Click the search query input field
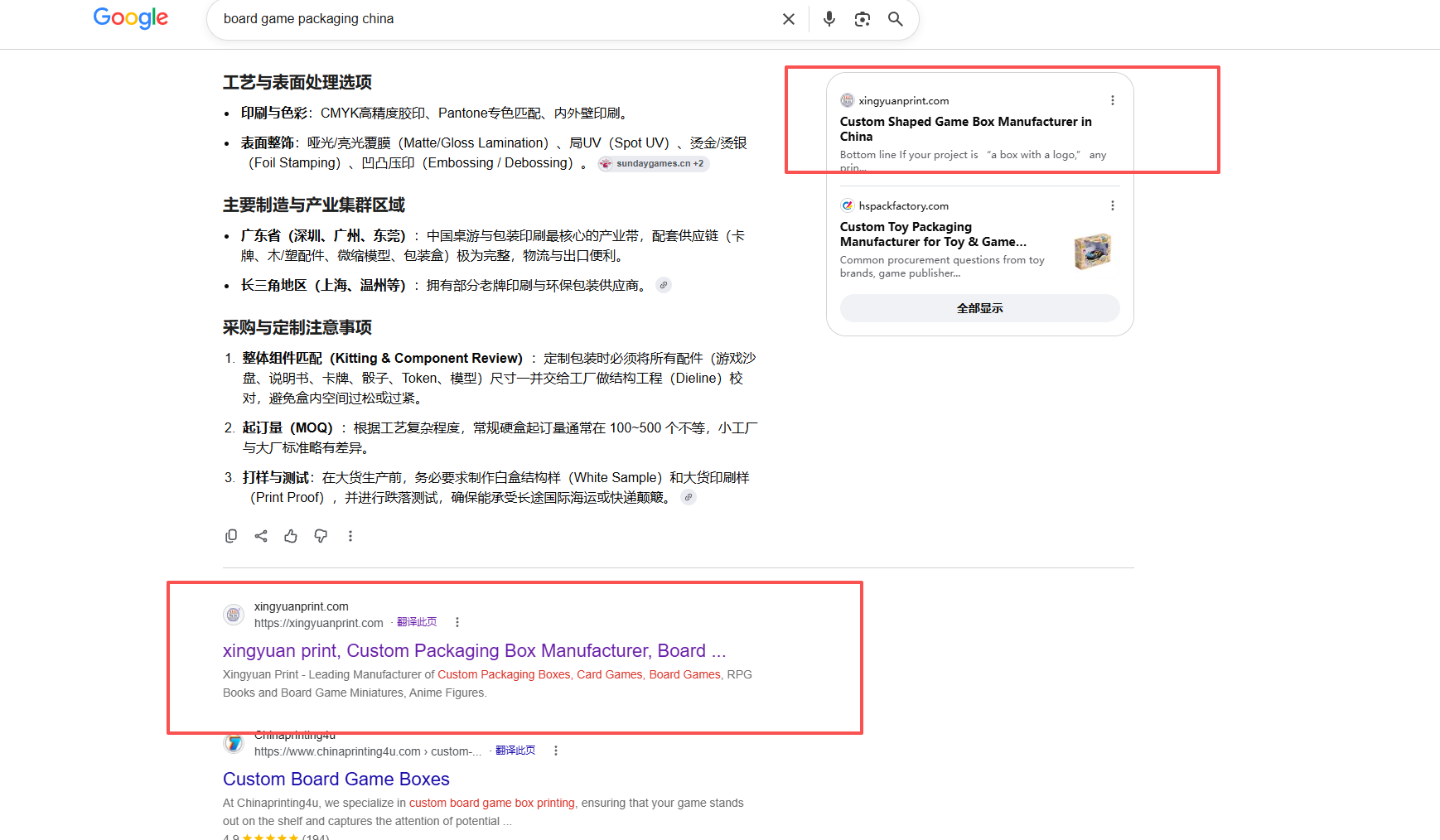The width and height of the screenshot is (1440, 840). click(x=497, y=19)
